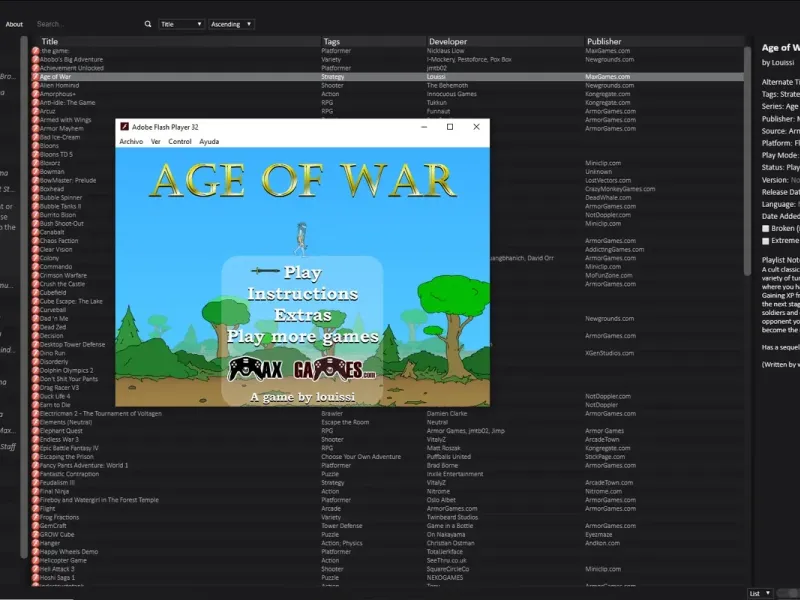Screen dimensions: 800x600
Task: Select the Feudalism III row
Action: click(387, 483)
